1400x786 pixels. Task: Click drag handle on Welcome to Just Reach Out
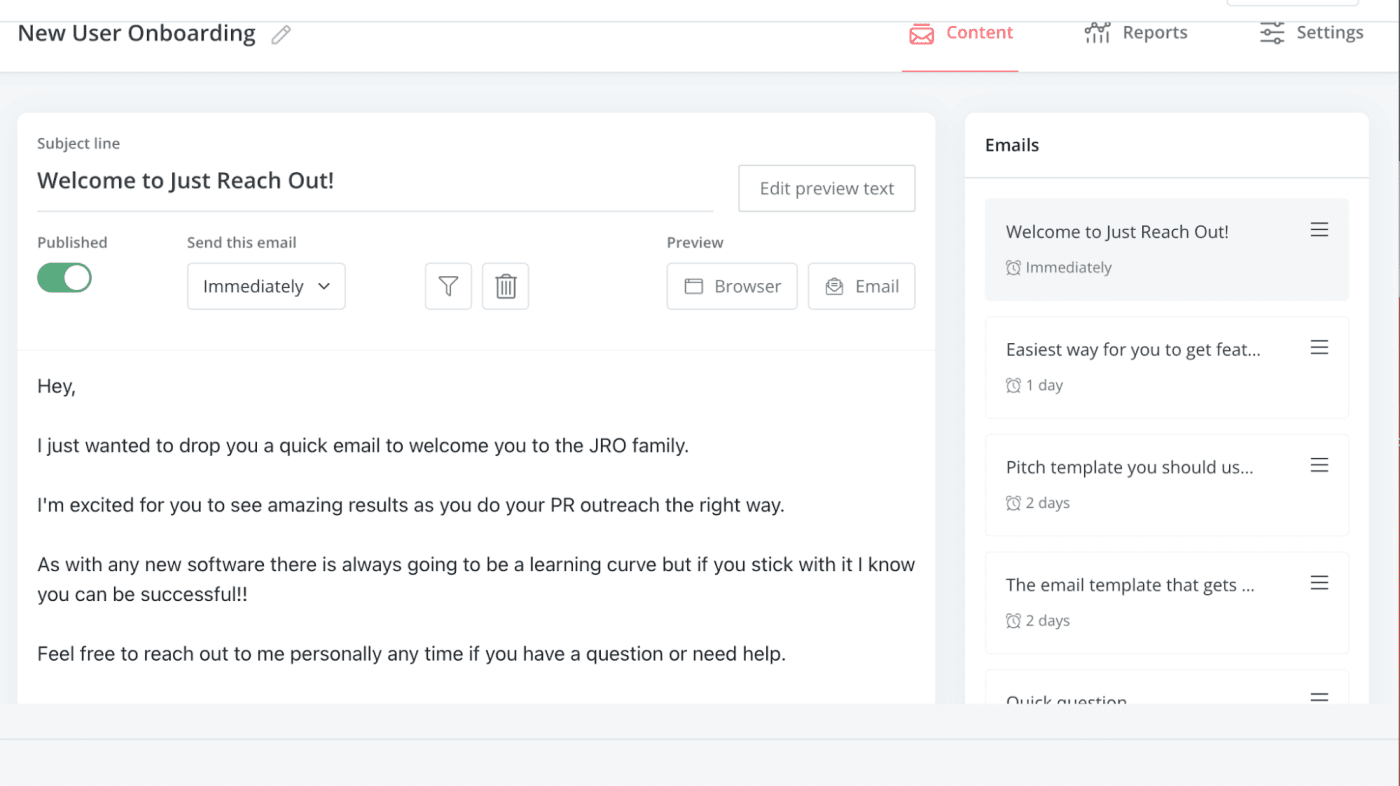click(x=1319, y=230)
